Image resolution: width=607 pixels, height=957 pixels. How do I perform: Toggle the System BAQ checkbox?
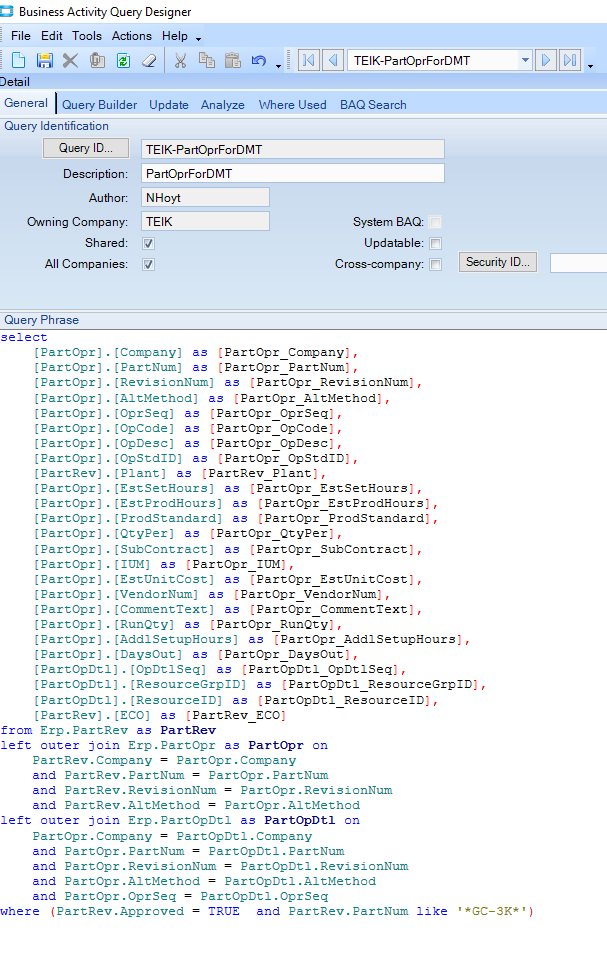click(435, 222)
